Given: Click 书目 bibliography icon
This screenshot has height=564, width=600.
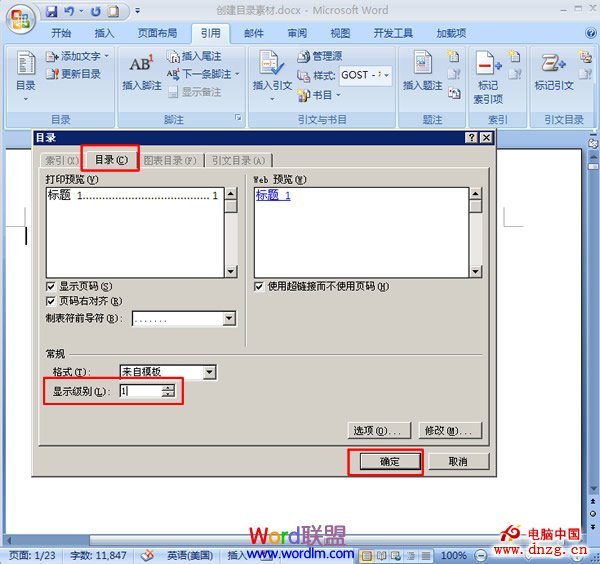Looking at the screenshot, I should click(303, 95).
